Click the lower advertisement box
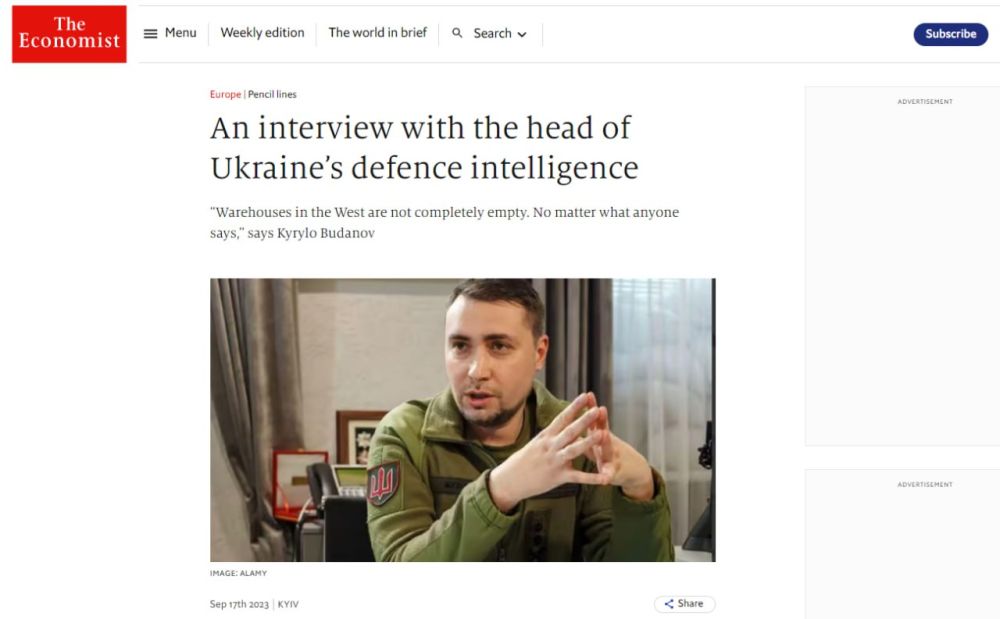This screenshot has width=1000, height=619. pyautogui.click(x=902, y=544)
